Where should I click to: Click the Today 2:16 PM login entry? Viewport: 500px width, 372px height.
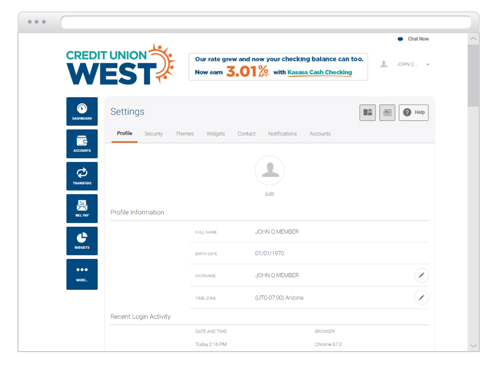click(211, 344)
